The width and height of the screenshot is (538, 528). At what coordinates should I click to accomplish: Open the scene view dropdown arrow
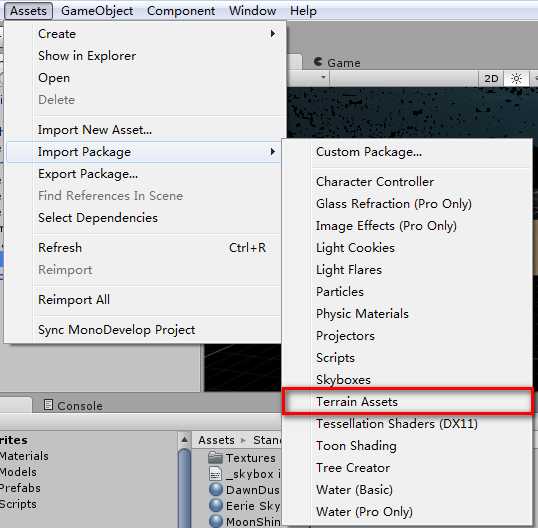(x=323, y=77)
